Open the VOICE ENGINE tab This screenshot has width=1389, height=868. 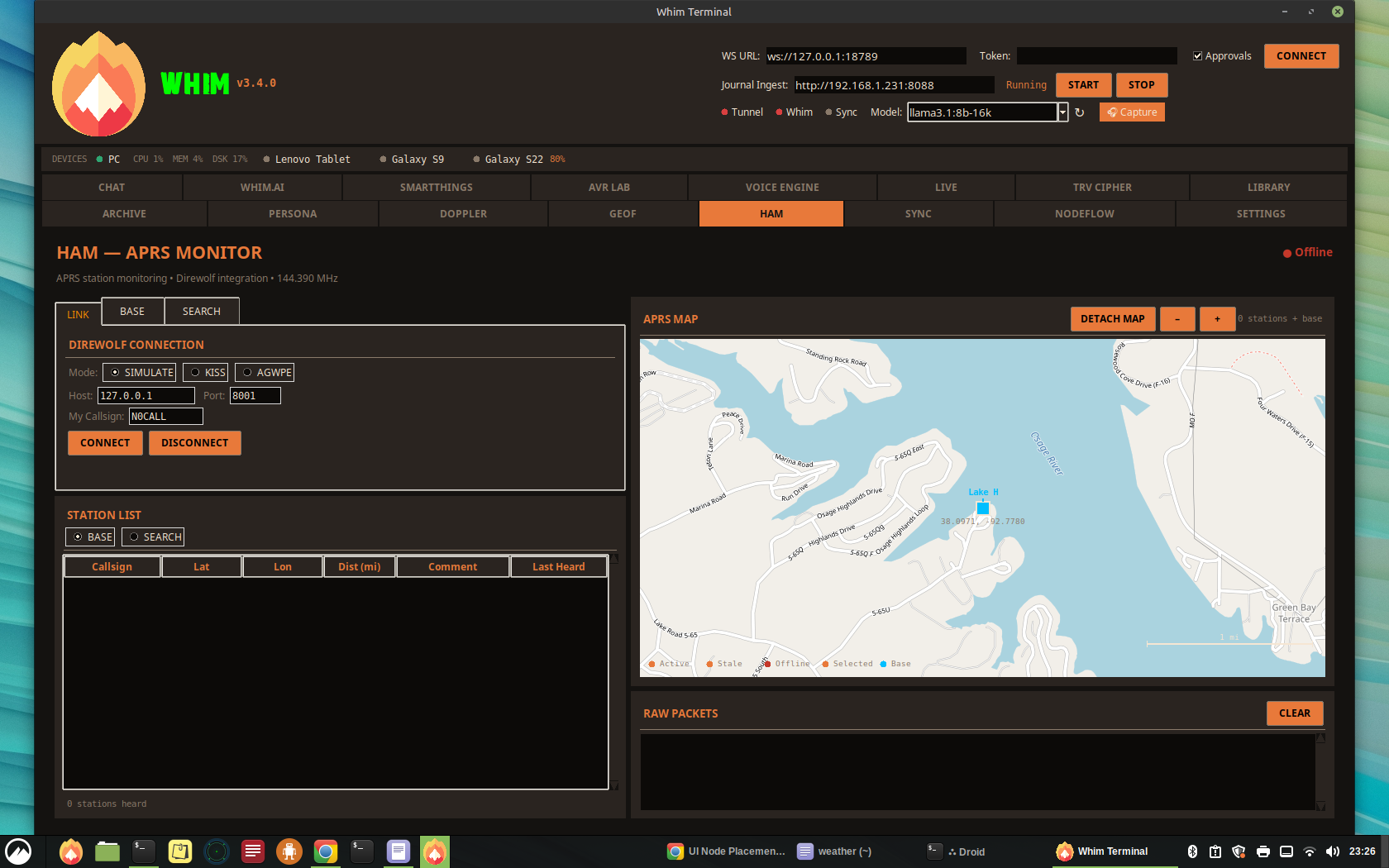[x=782, y=188]
